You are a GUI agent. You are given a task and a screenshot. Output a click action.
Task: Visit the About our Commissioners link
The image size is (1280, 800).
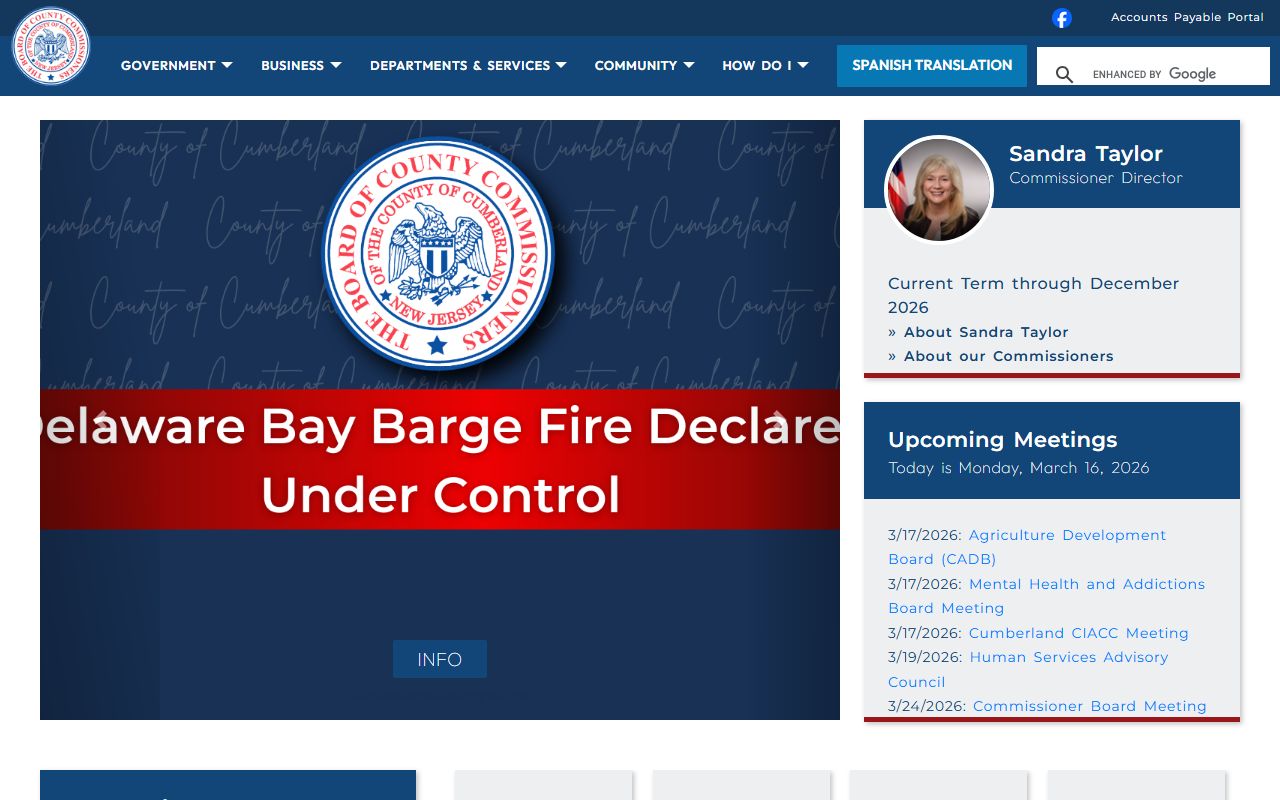1008,356
